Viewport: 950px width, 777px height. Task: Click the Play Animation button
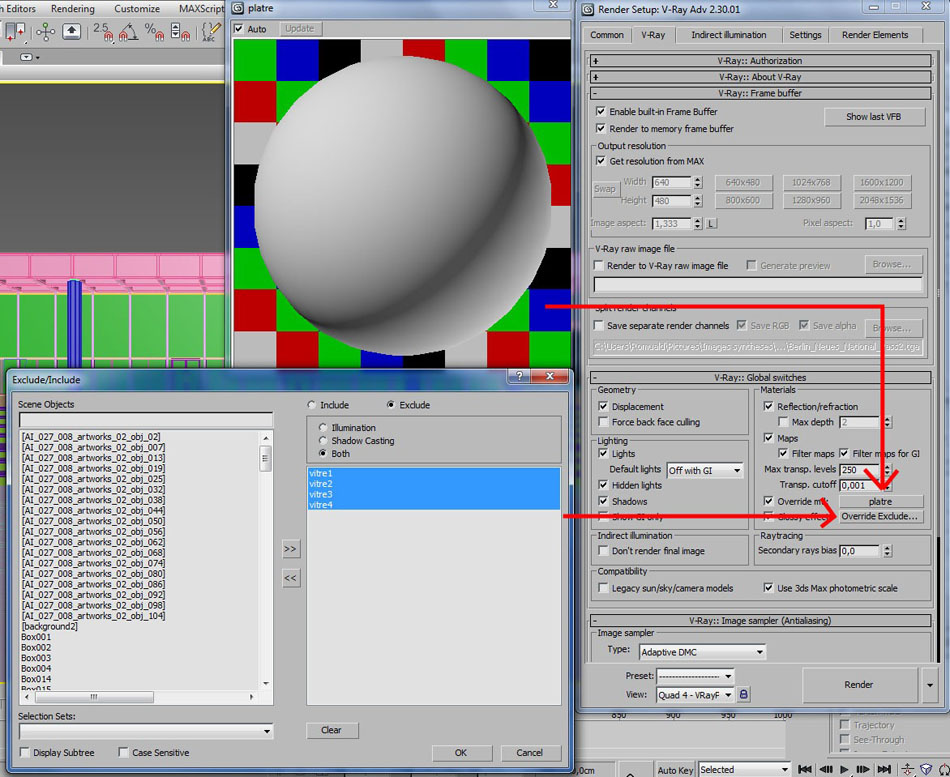pos(845,769)
